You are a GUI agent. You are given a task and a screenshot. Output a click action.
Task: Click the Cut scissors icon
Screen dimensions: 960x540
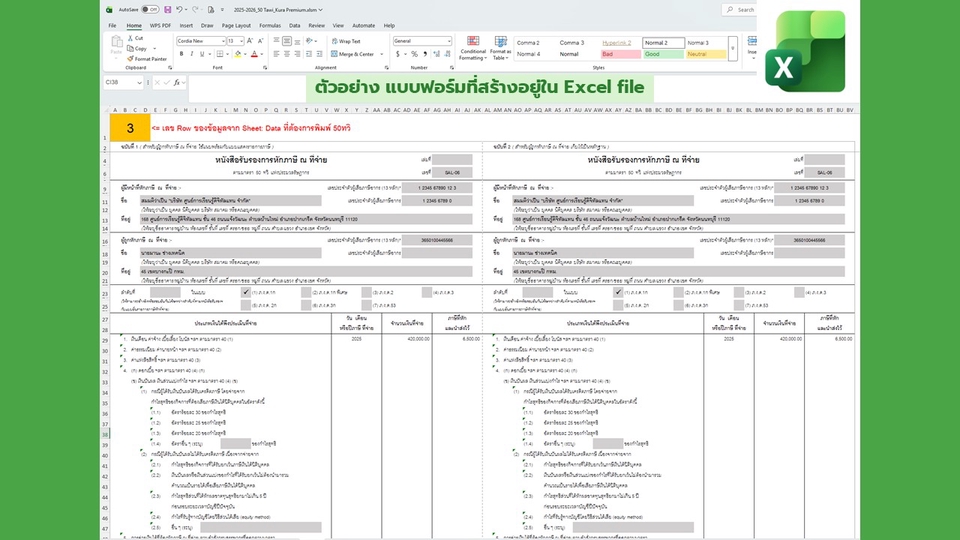[x=131, y=38]
